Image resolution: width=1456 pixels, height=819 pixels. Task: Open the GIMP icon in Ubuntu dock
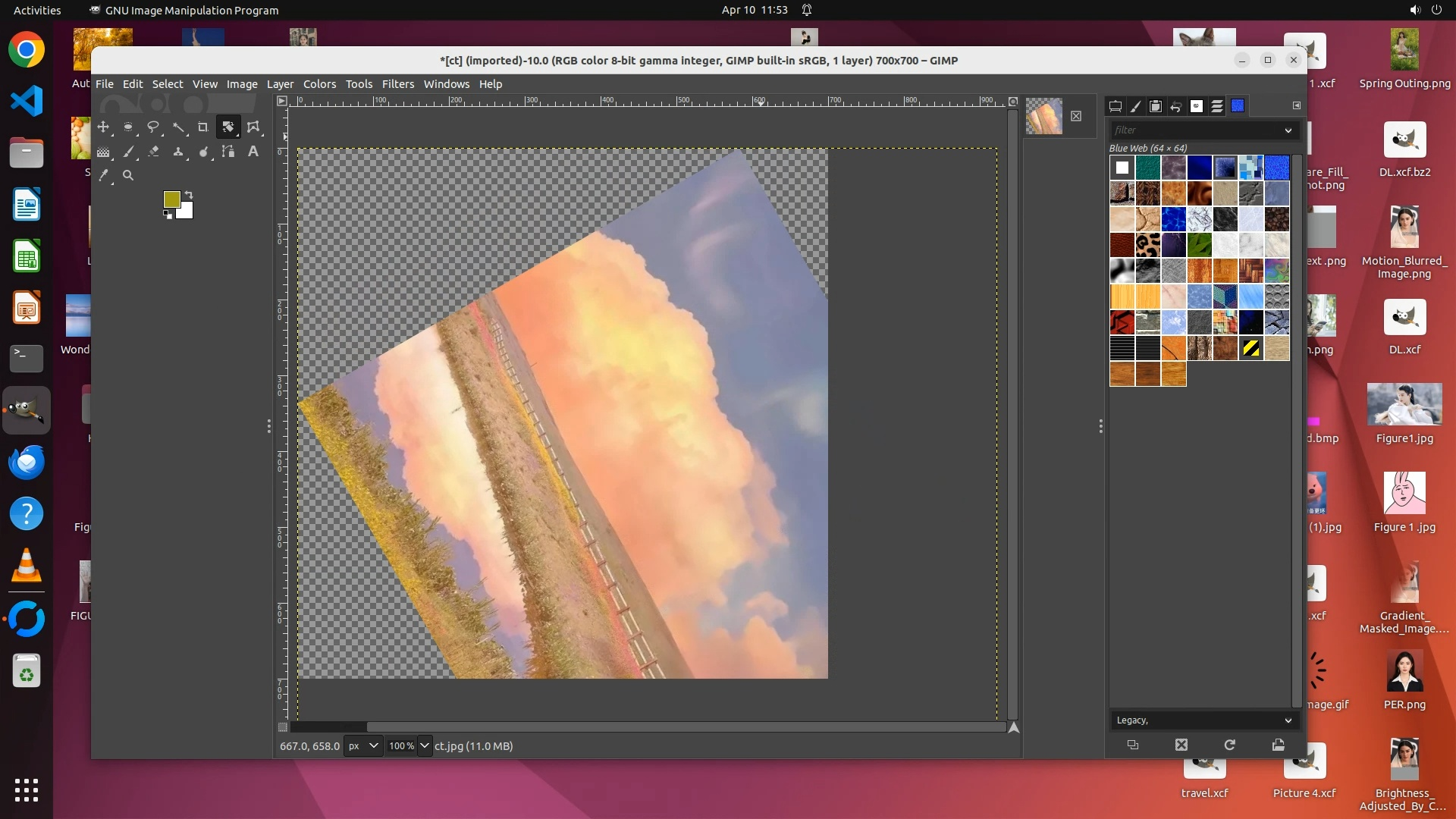point(27,410)
